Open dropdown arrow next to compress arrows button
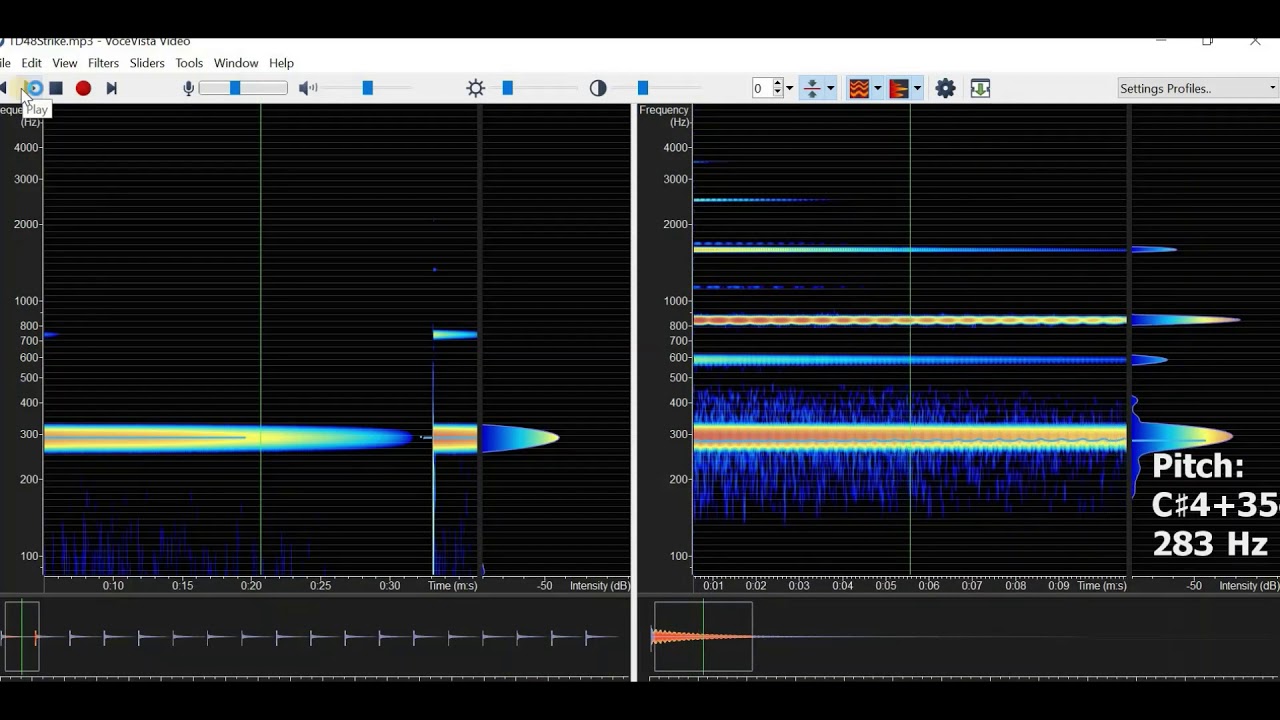The width and height of the screenshot is (1280, 720). 830,88
